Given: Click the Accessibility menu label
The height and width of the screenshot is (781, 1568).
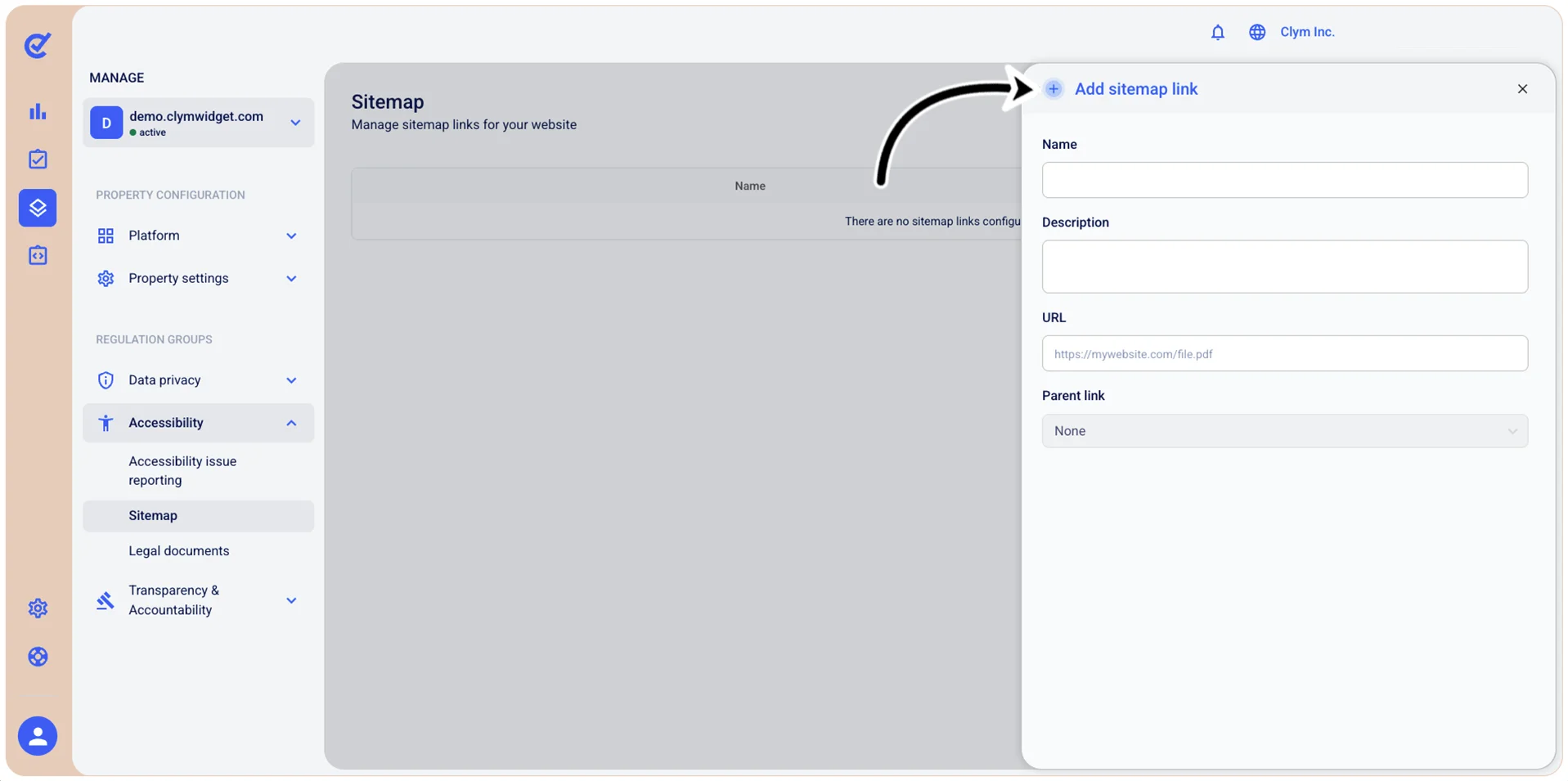Looking at the screenshot, I should [x=166, y=423].
